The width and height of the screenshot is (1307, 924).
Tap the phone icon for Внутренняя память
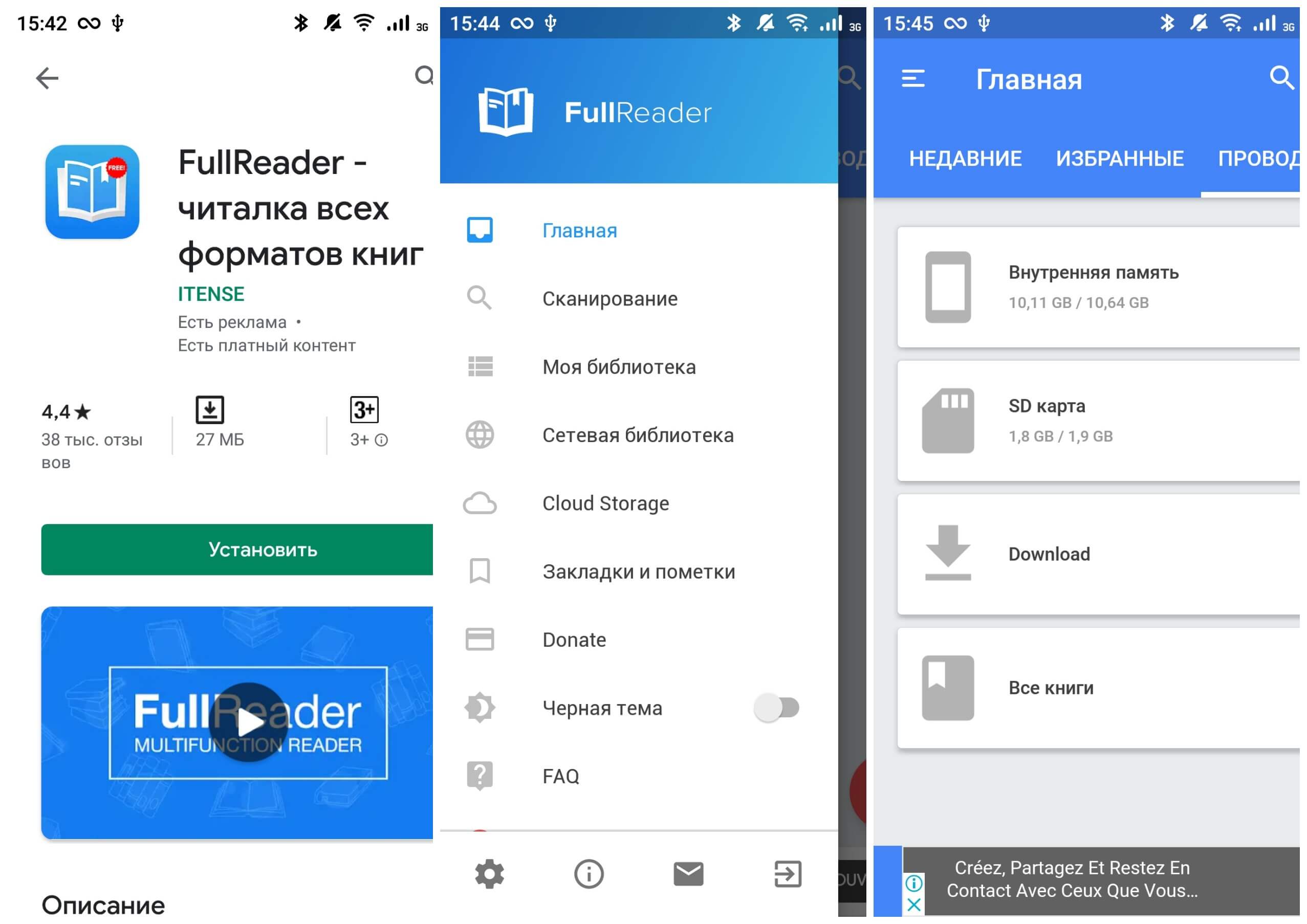click(948, 288)
